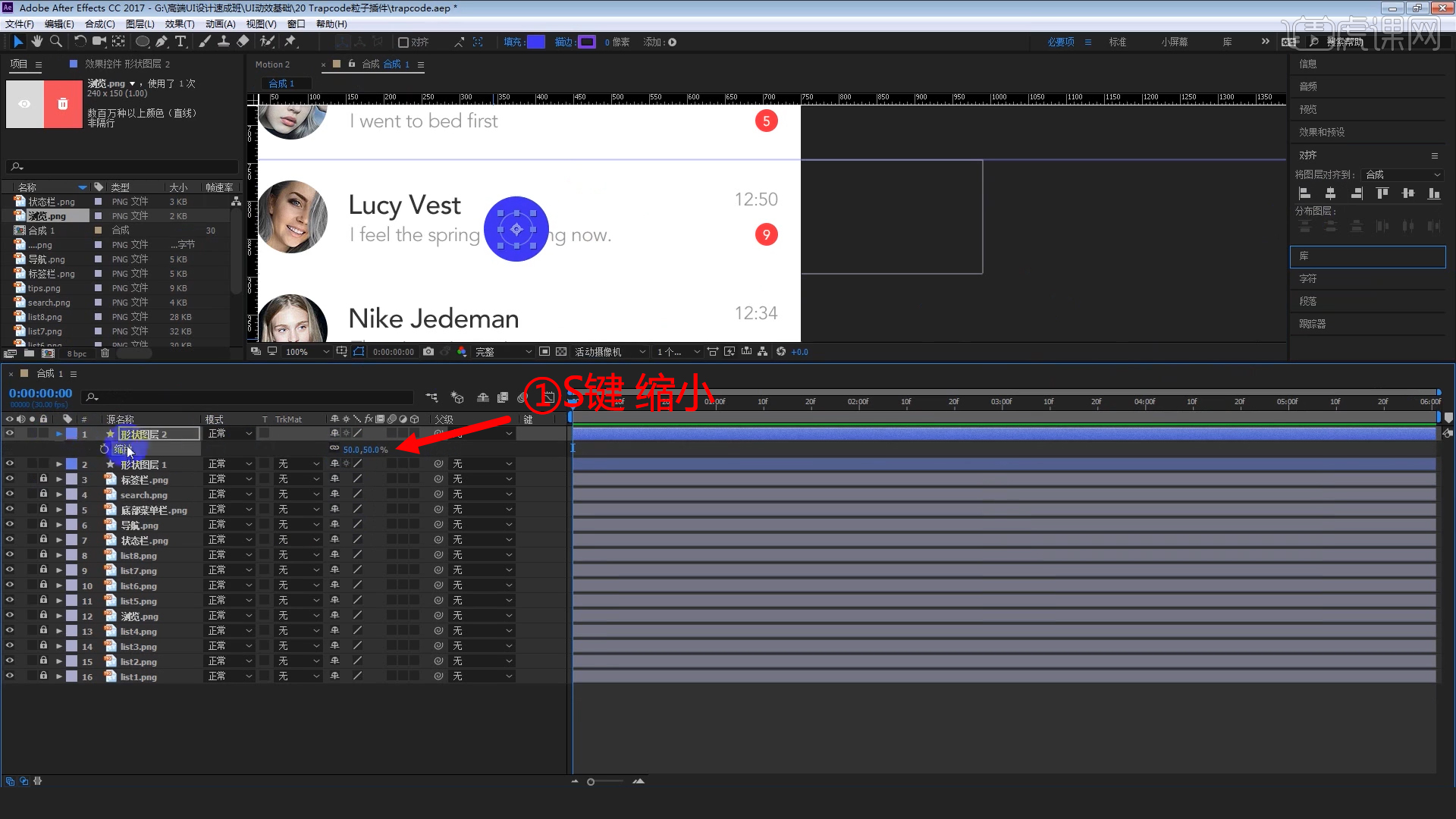Expand the search.png layer properties
The image size is (1456, 819).
(x=59, y=494)
